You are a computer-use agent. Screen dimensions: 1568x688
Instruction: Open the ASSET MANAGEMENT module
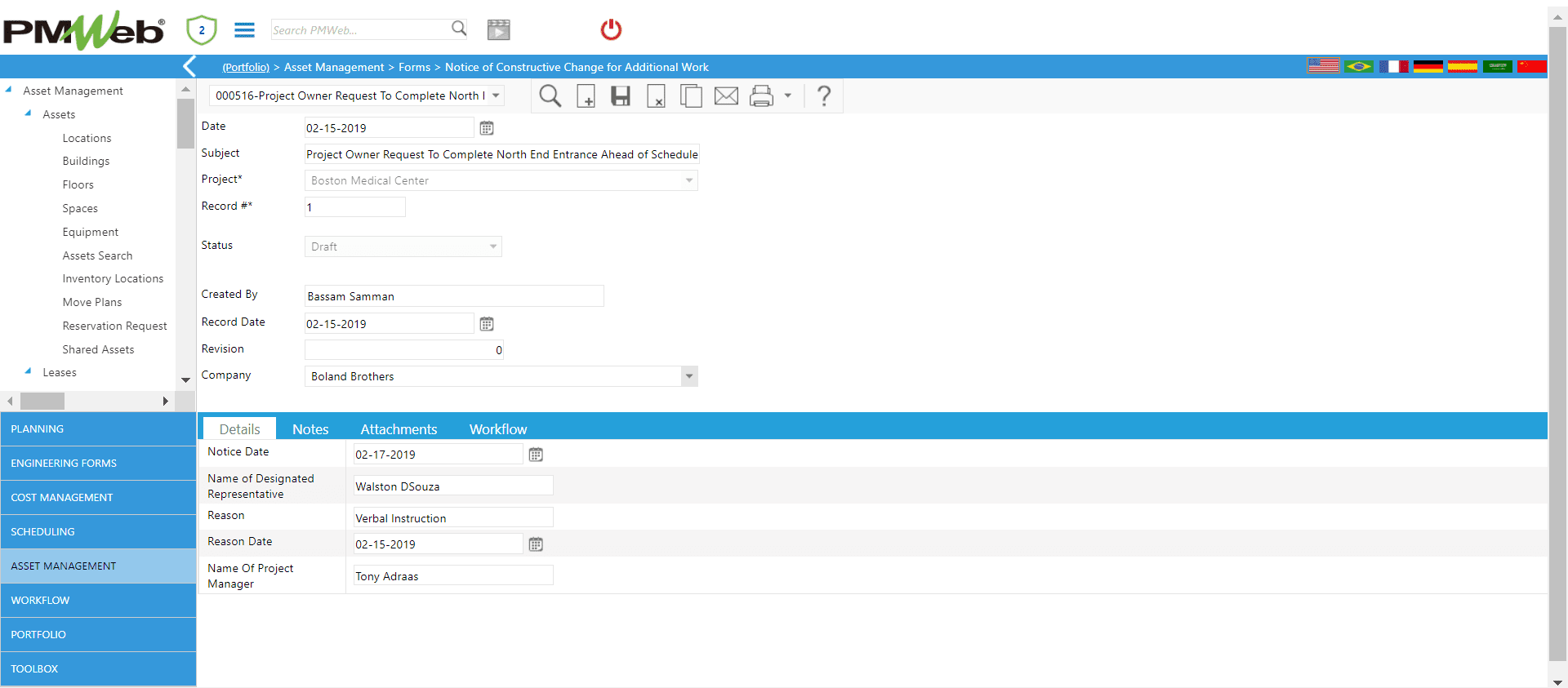click(98, 566)
